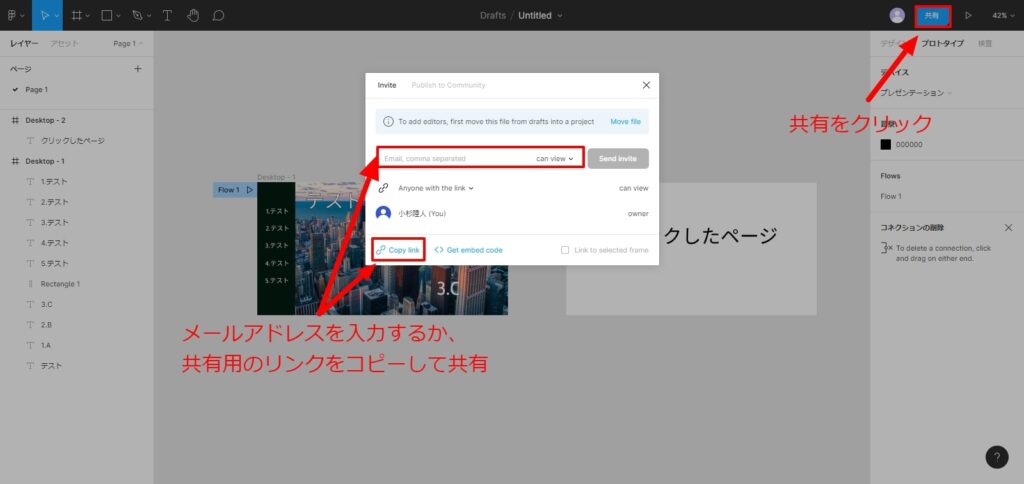Select the Frame tool
1024x484 pixels.
pos(76,15)
